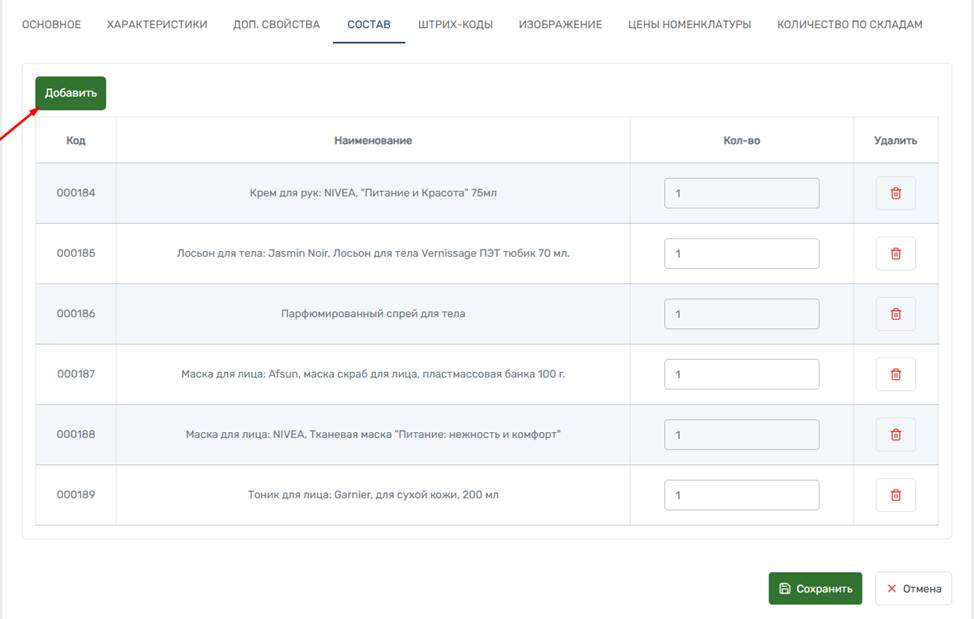Open the Изображение tab
Viewport: 974px width, 619px height.
(x=560, y=24)
